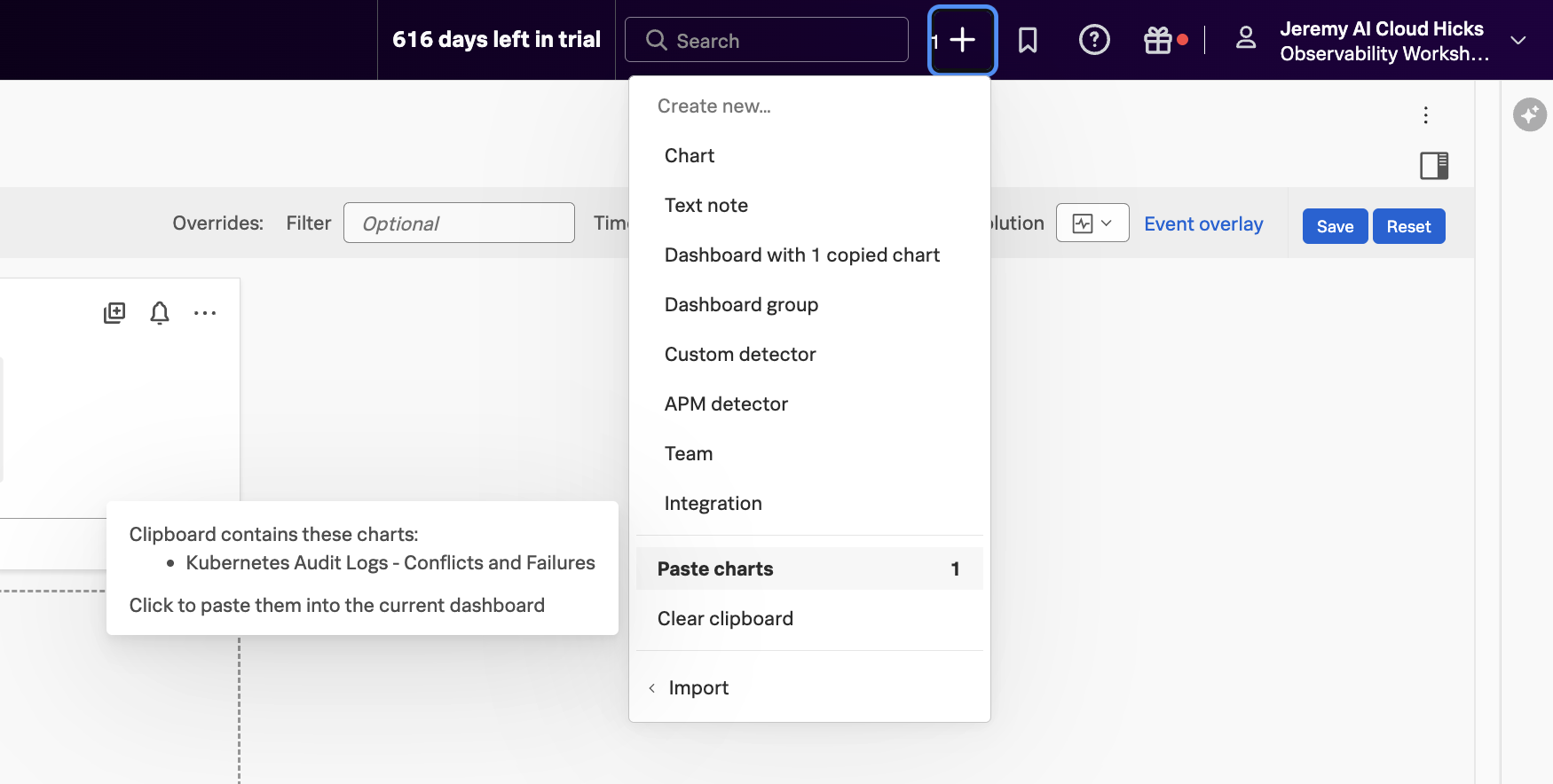
Task: Click the chart alert bell icon
Action: pos(160,313)
